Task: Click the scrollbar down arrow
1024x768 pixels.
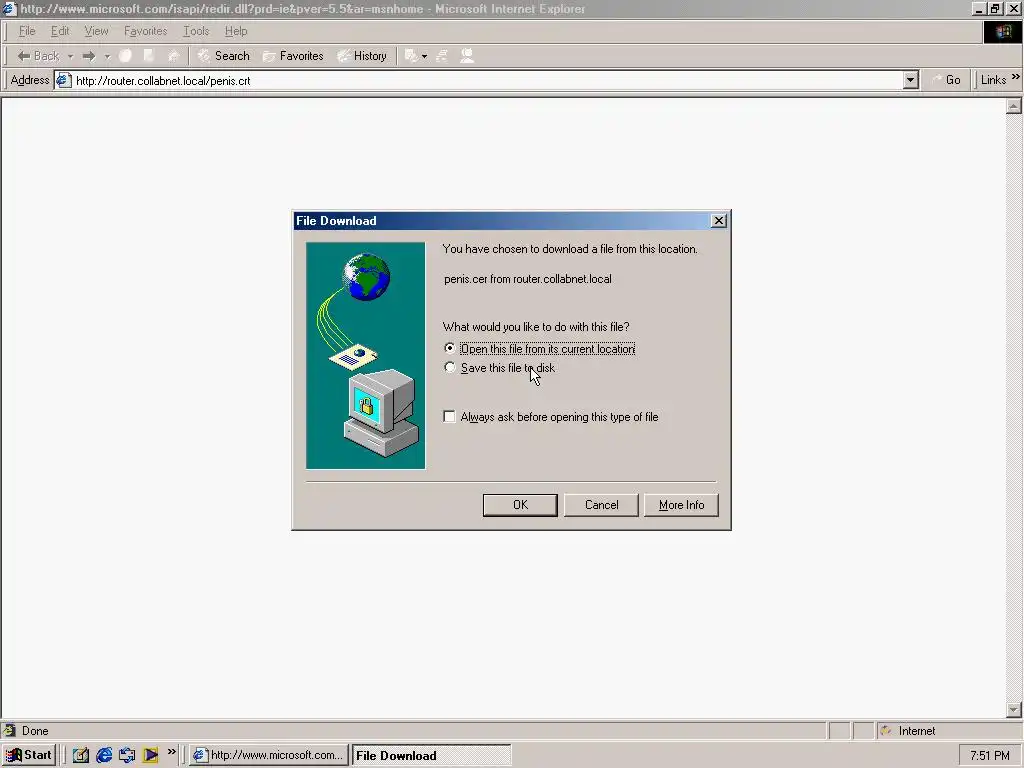Action: coord(1014,709)
